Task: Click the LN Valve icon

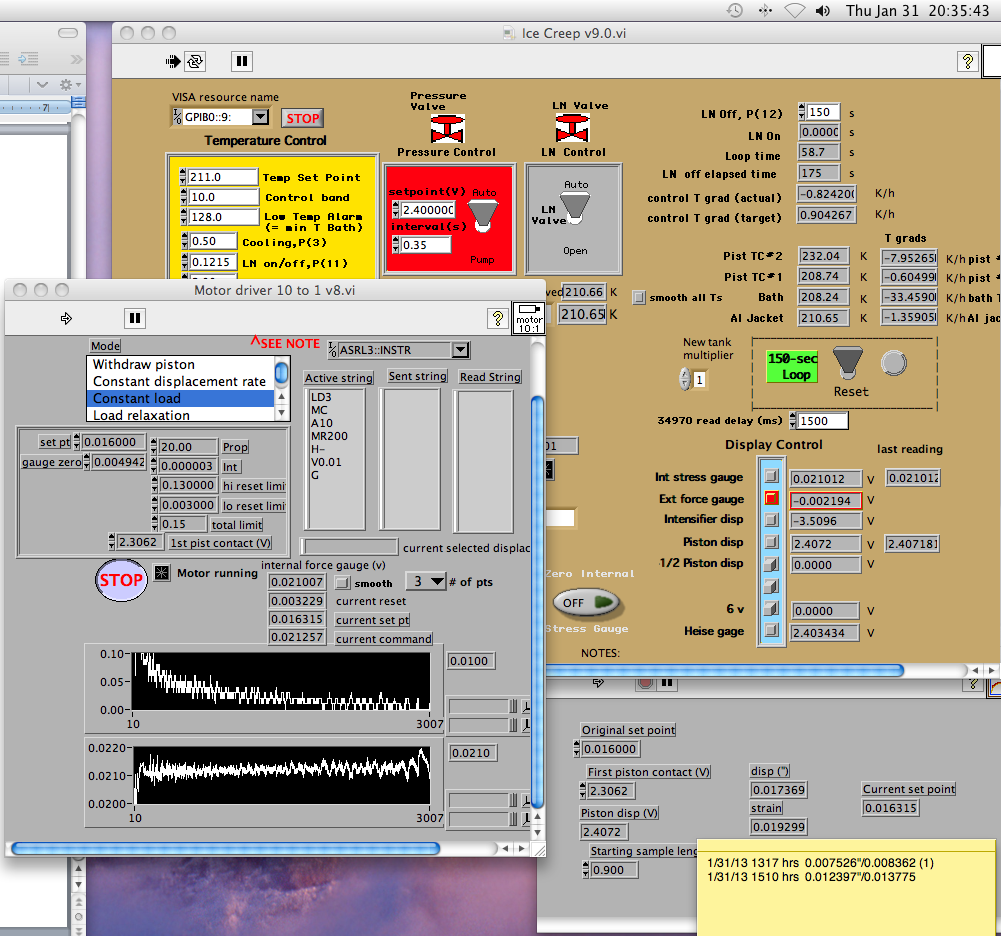Action: [572, 128]
